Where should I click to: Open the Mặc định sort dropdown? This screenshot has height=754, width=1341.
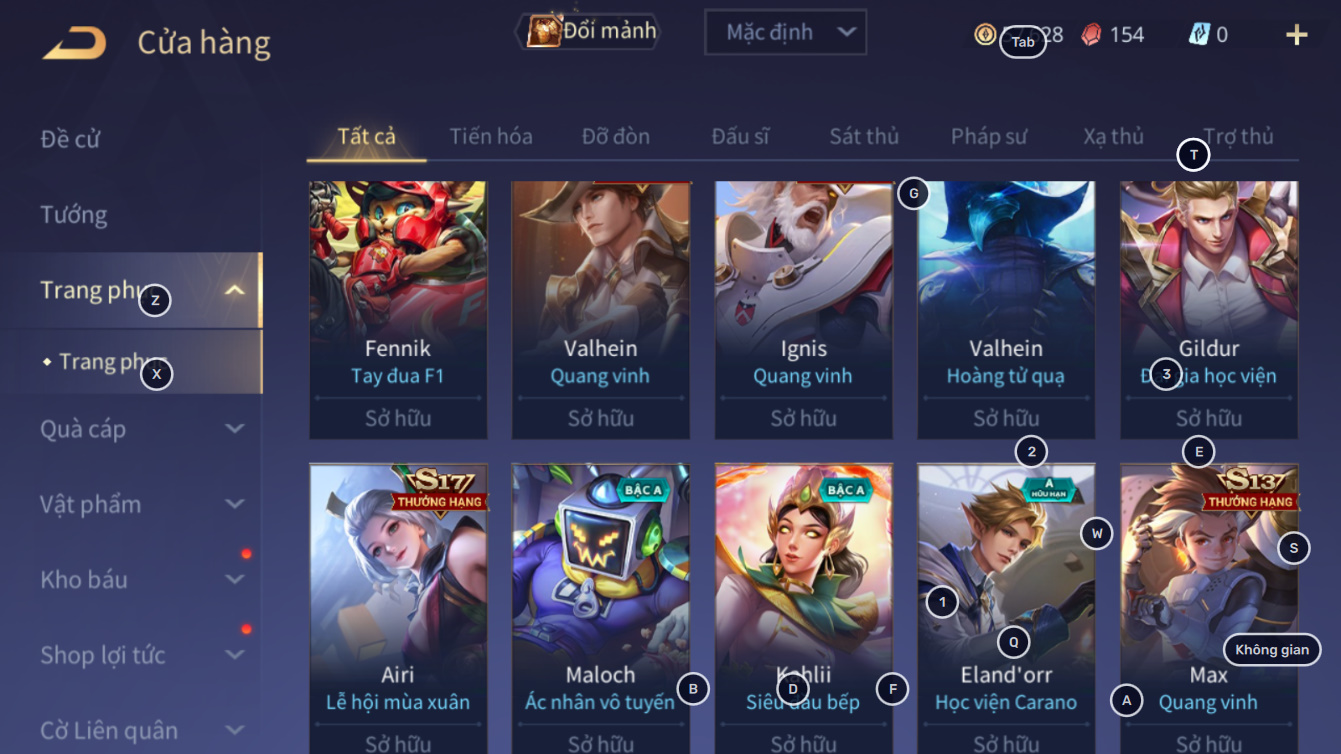(x=785, y=32)
